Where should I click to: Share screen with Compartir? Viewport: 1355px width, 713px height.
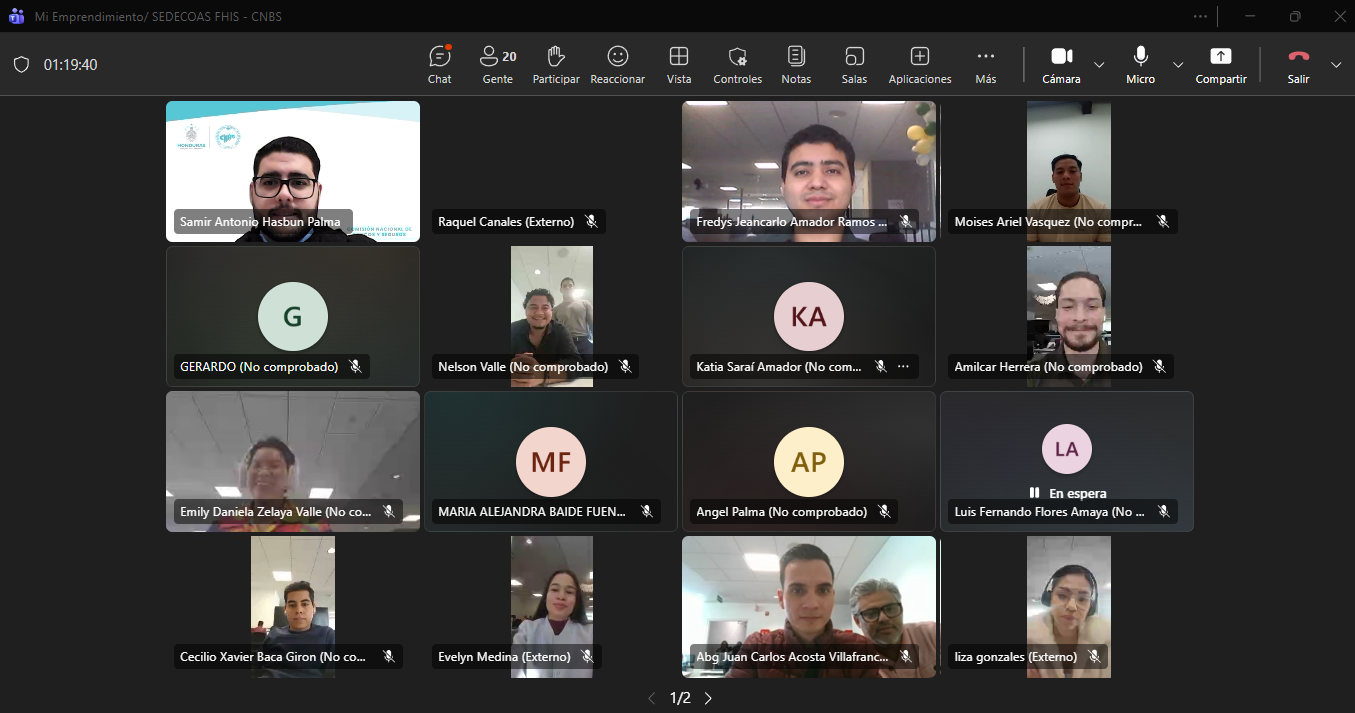tap(1221, 64)
